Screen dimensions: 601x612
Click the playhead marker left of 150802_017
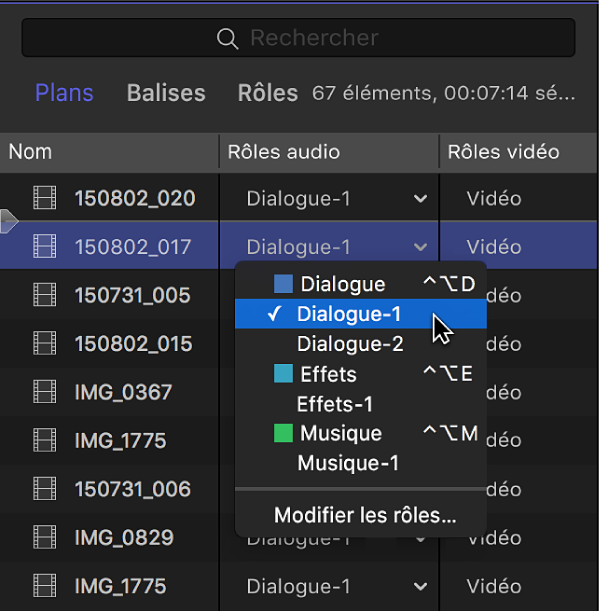pyautogui.click(x=9, y=222)
